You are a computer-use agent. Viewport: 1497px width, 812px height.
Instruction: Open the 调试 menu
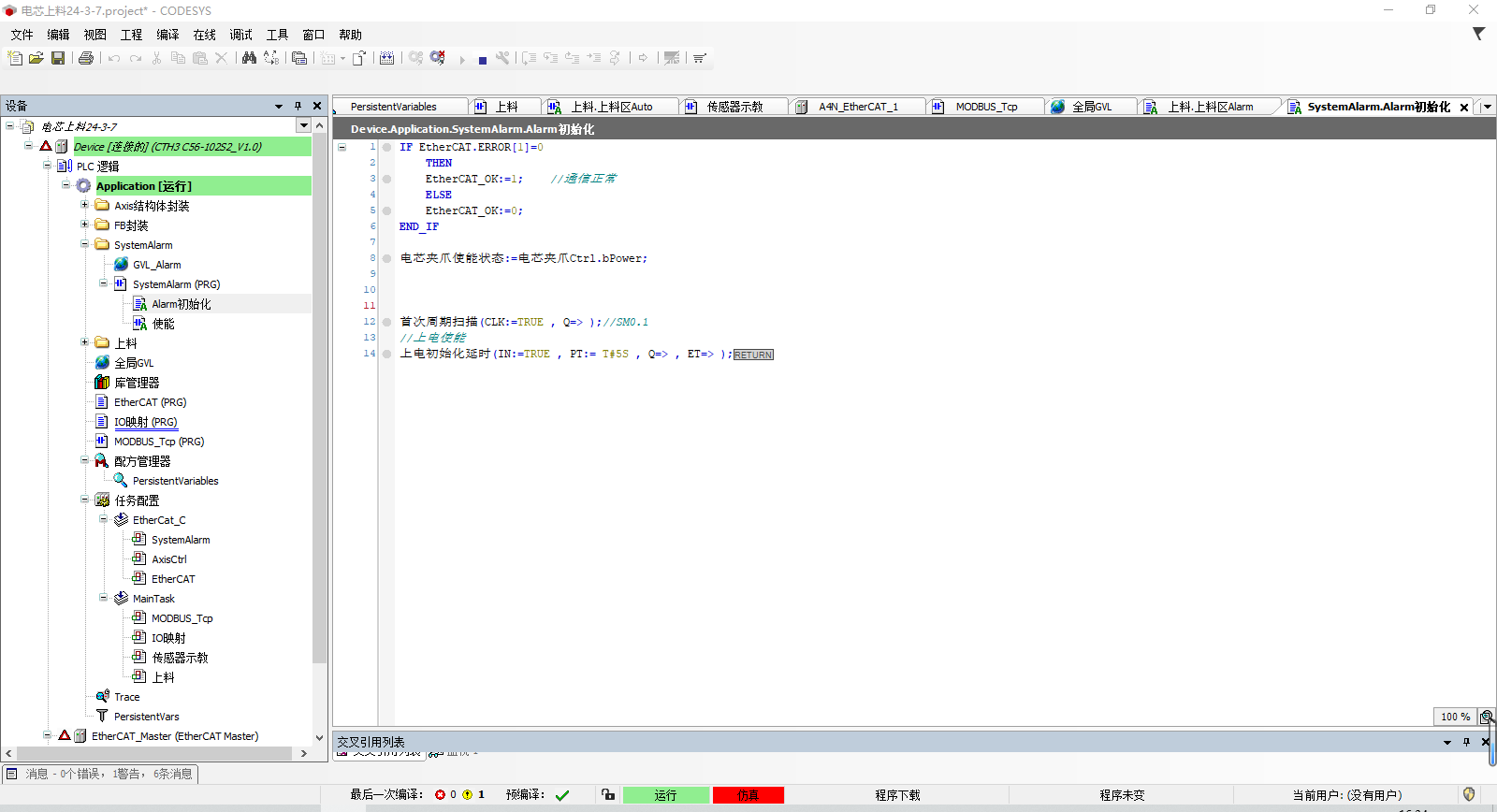[241, 35]
